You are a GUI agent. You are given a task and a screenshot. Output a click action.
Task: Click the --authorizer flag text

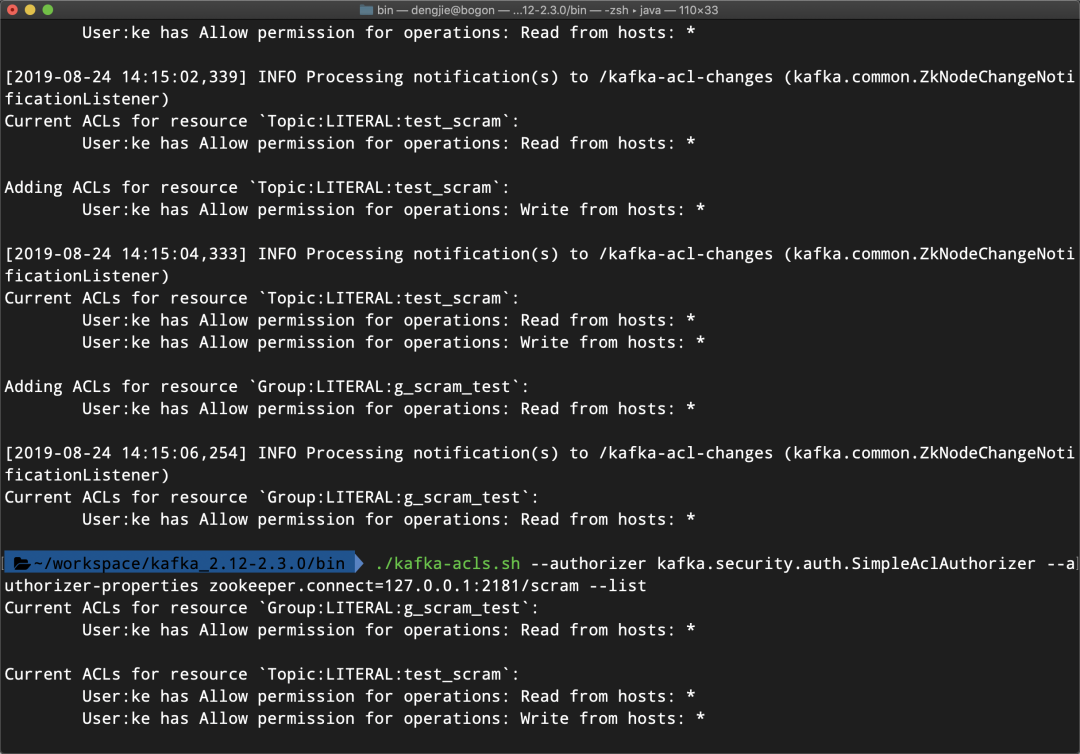[592, 563]
